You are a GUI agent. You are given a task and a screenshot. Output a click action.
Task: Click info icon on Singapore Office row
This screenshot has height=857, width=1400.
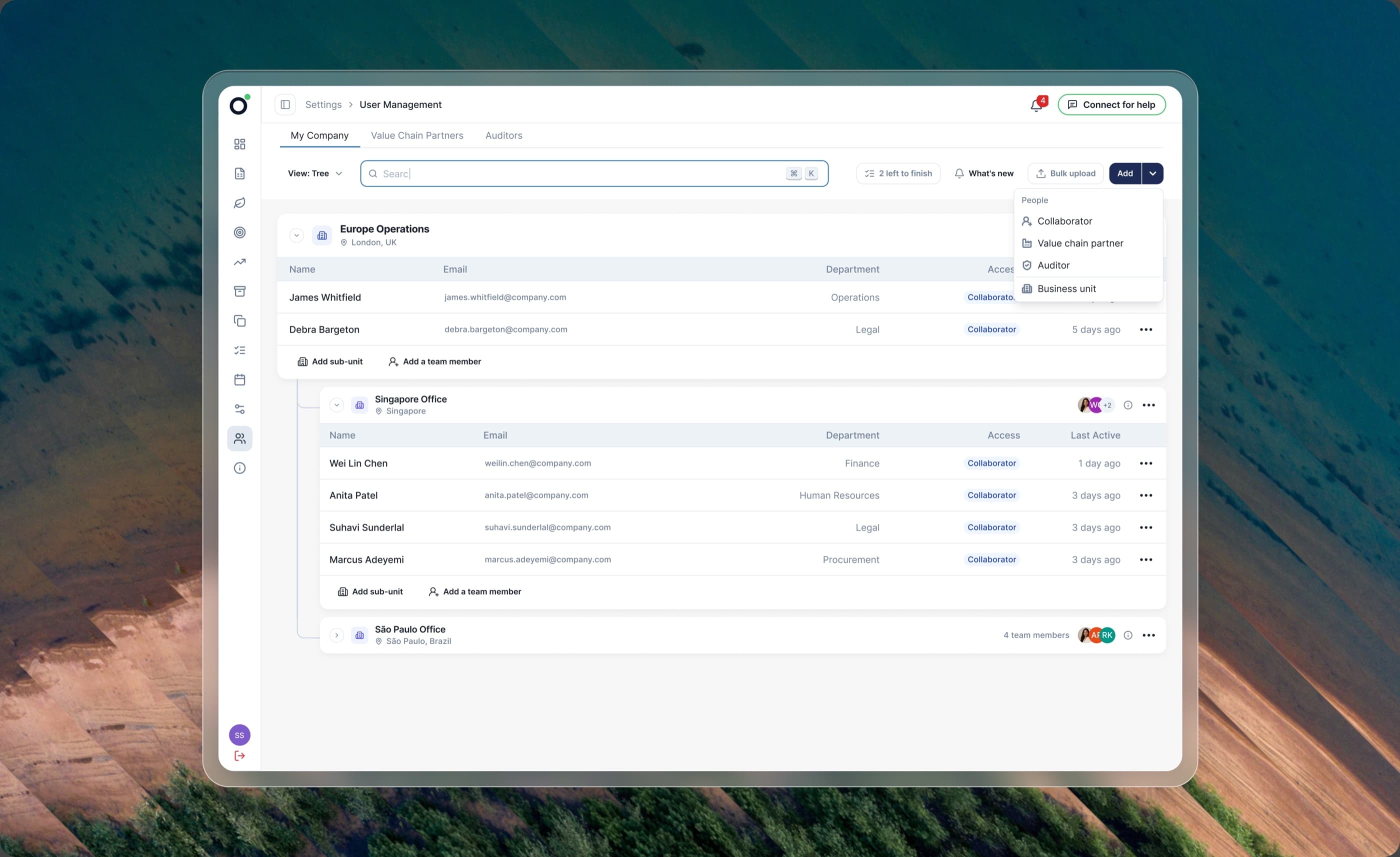tap(1128, 405)
